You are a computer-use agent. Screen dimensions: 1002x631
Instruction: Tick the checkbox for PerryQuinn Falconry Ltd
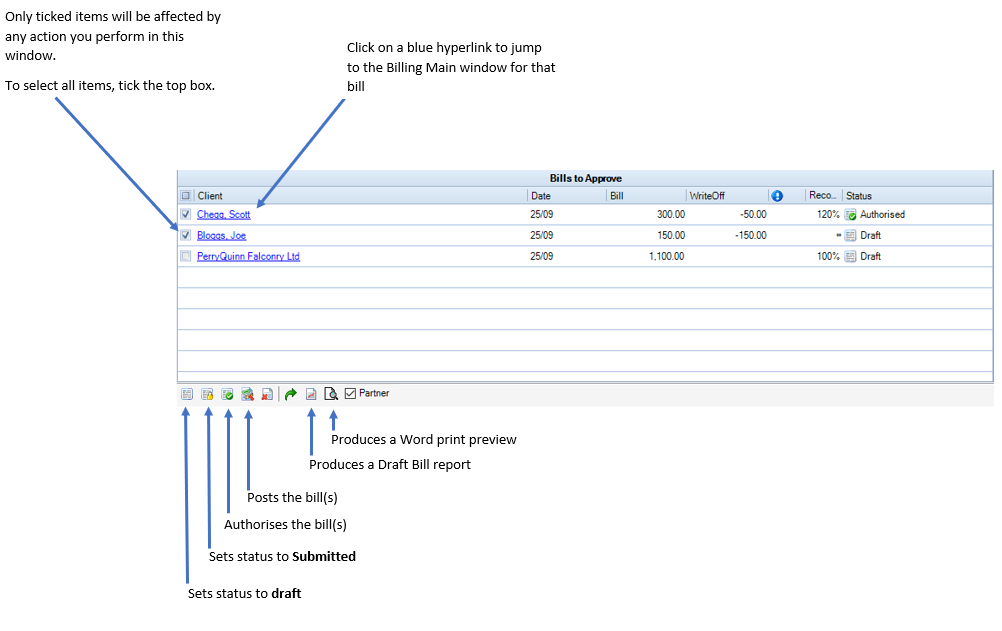[x=186, y=256]
